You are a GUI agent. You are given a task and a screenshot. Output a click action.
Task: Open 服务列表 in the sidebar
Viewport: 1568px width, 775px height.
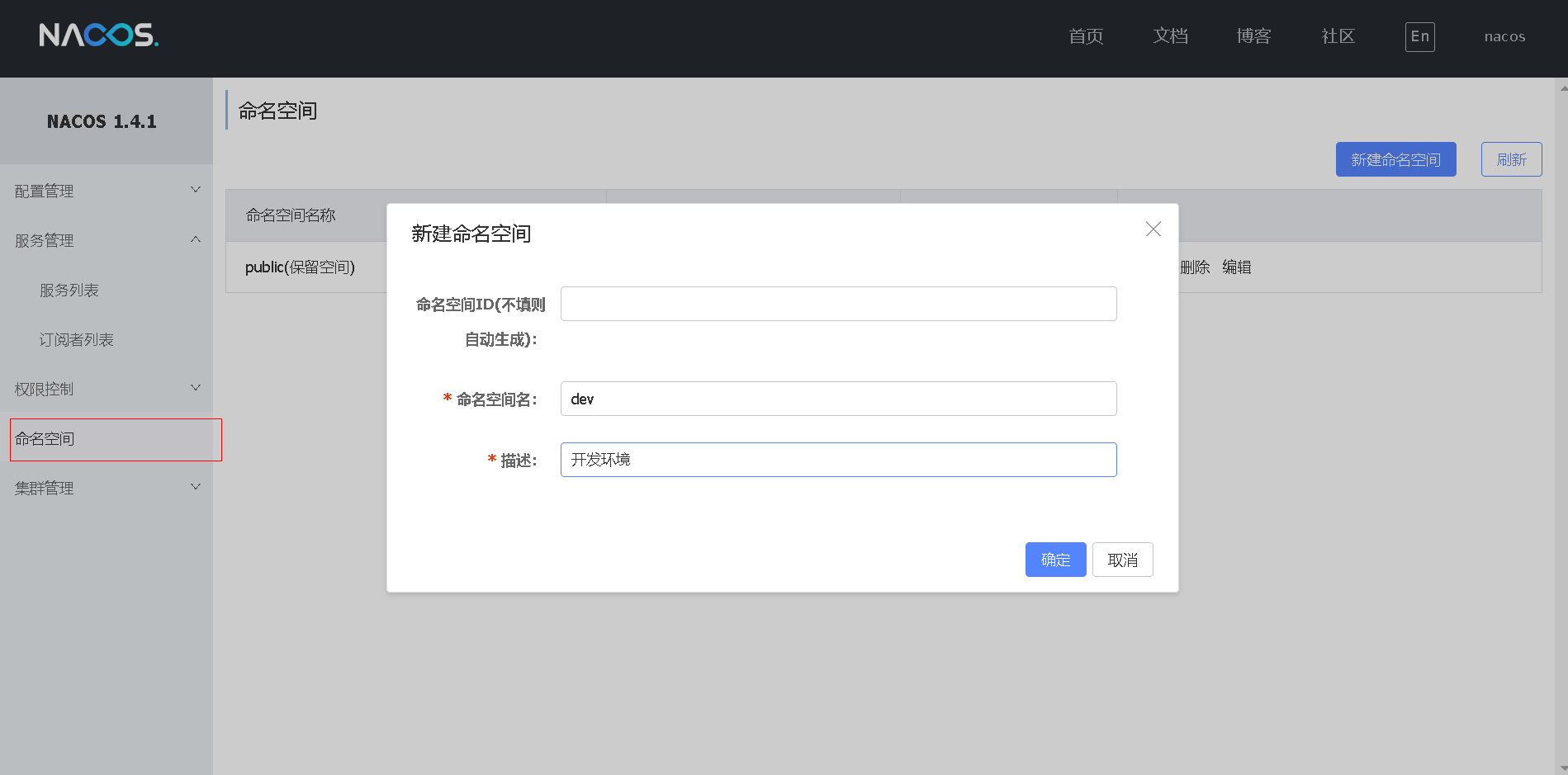pos(69,291)
